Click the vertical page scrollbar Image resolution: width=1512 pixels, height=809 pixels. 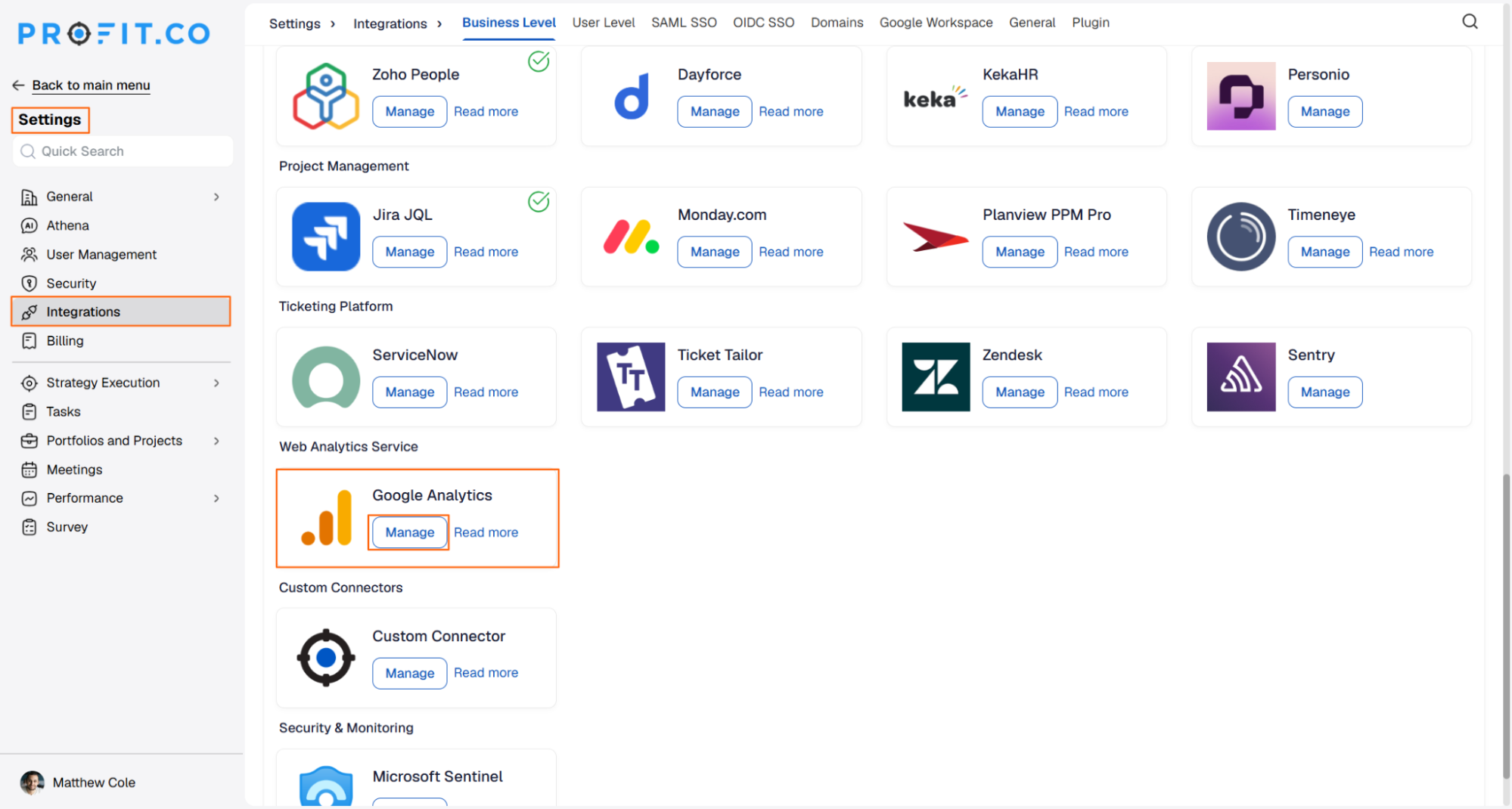pos(1506,626)
